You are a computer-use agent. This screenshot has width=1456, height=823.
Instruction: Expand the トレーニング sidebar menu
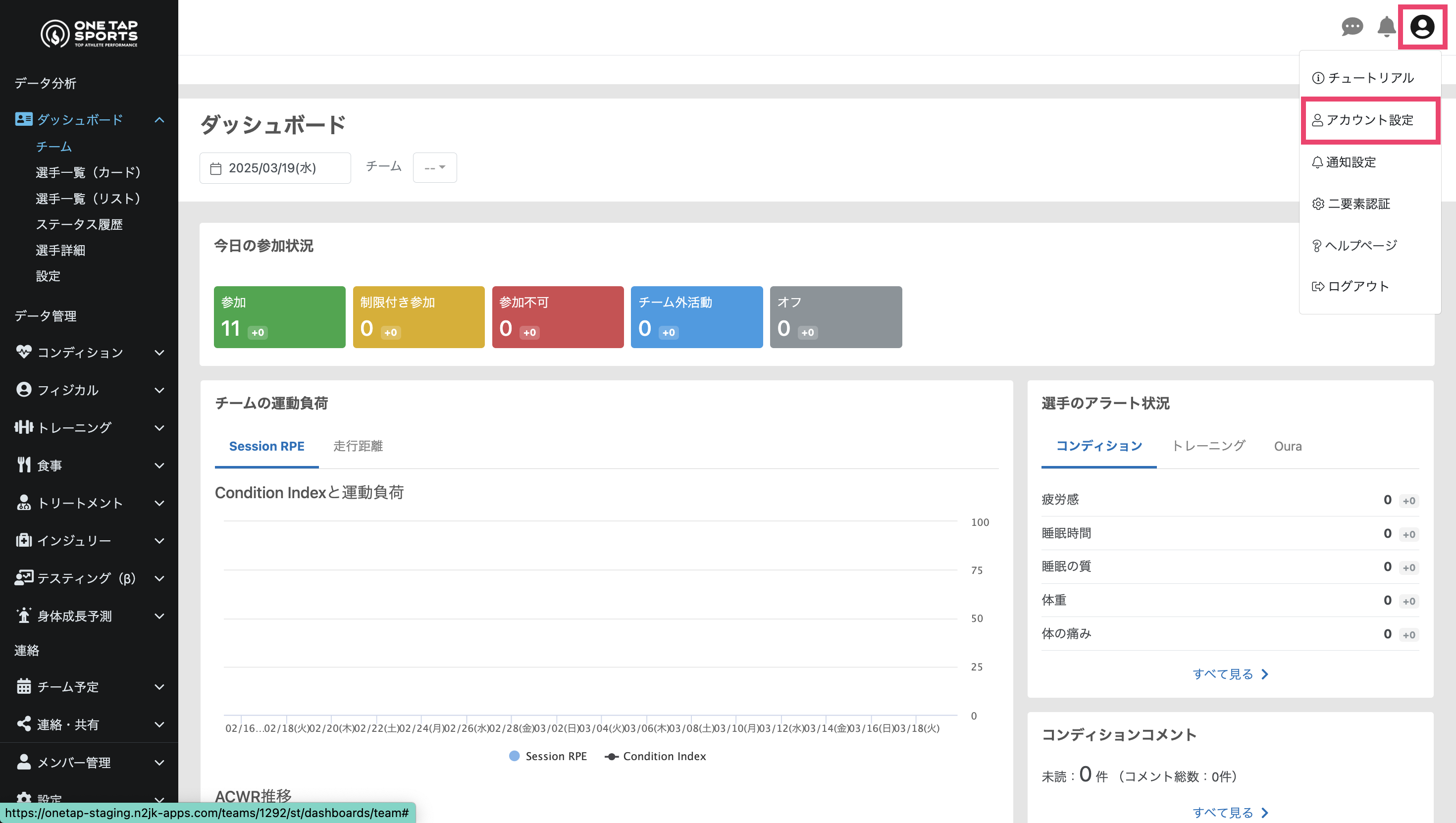(x=159, y=428)
